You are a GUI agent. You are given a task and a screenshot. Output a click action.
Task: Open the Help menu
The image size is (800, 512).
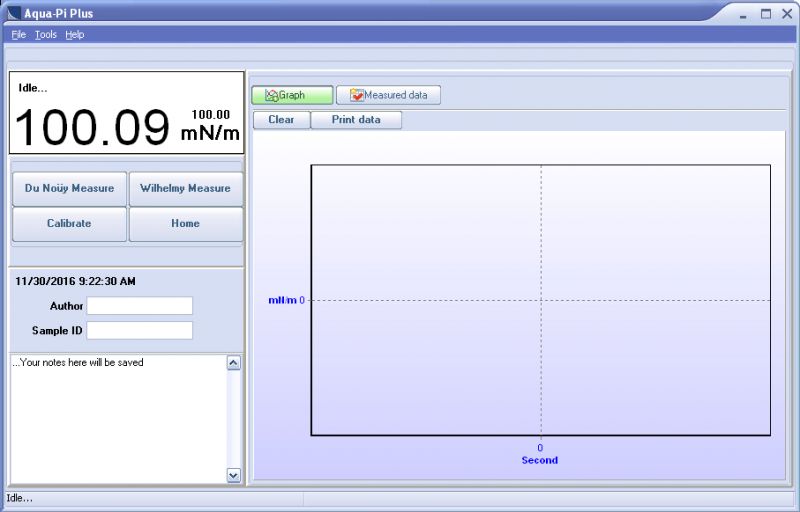click(74, 35)
